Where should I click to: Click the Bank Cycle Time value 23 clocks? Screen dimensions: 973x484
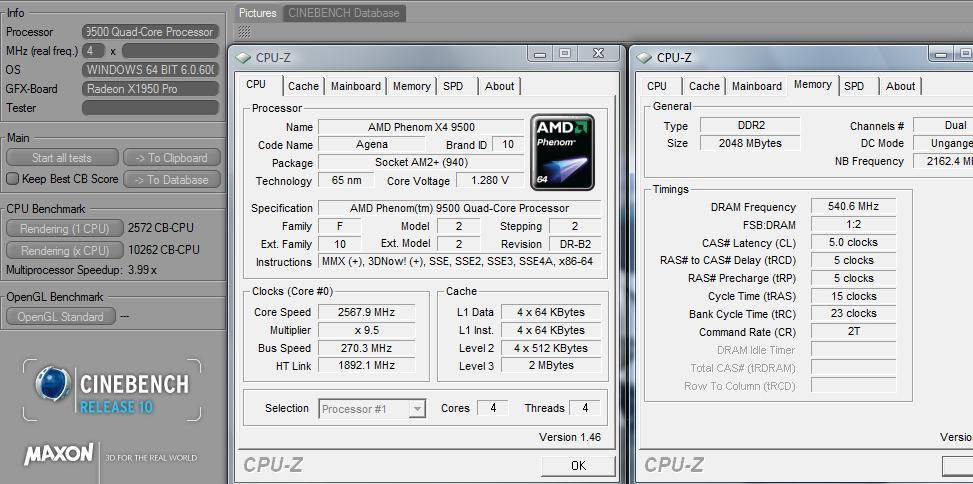[x=853, y=313]
